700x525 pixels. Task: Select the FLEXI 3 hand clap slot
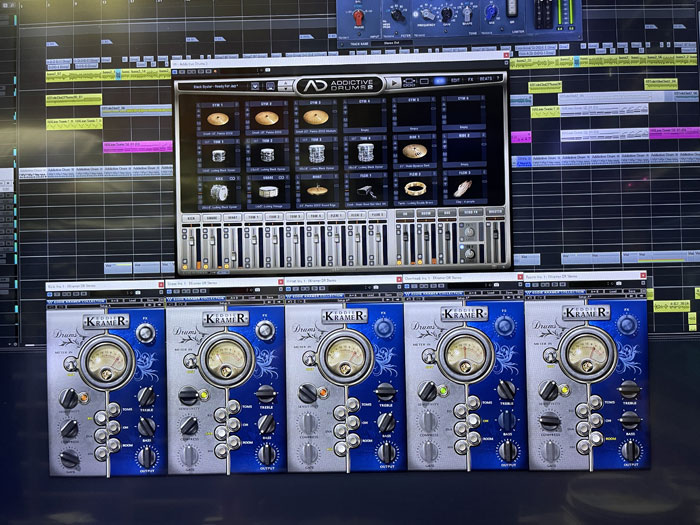tap(463, 188)
